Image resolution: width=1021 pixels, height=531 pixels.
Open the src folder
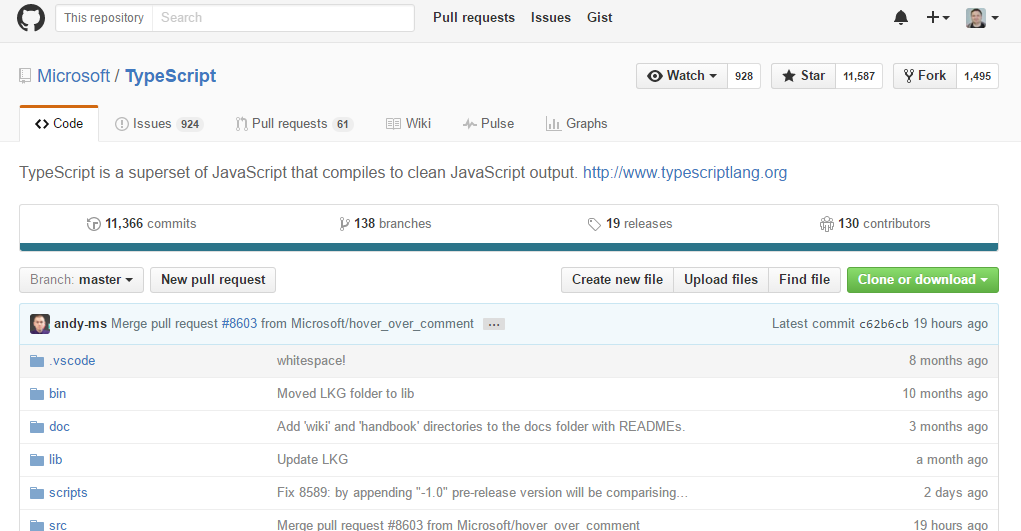pyautogui.click(x=57, y=525)
